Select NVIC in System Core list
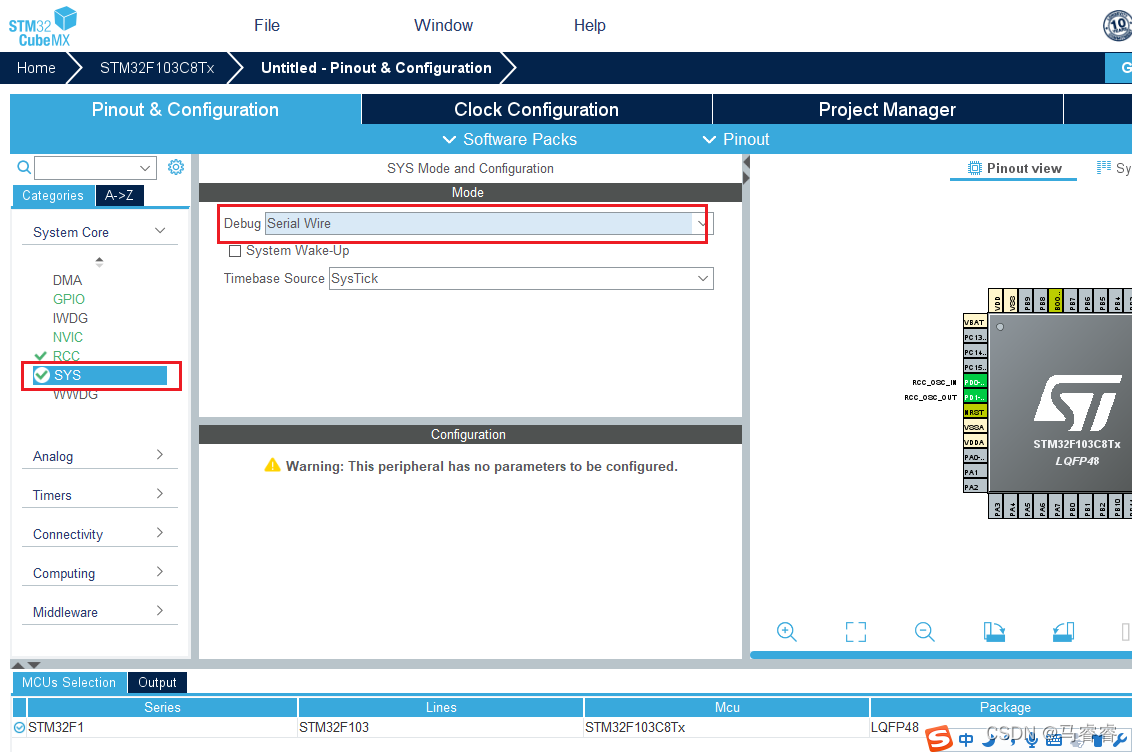This screenshot has width=1132, height=752. click(68, 337)
